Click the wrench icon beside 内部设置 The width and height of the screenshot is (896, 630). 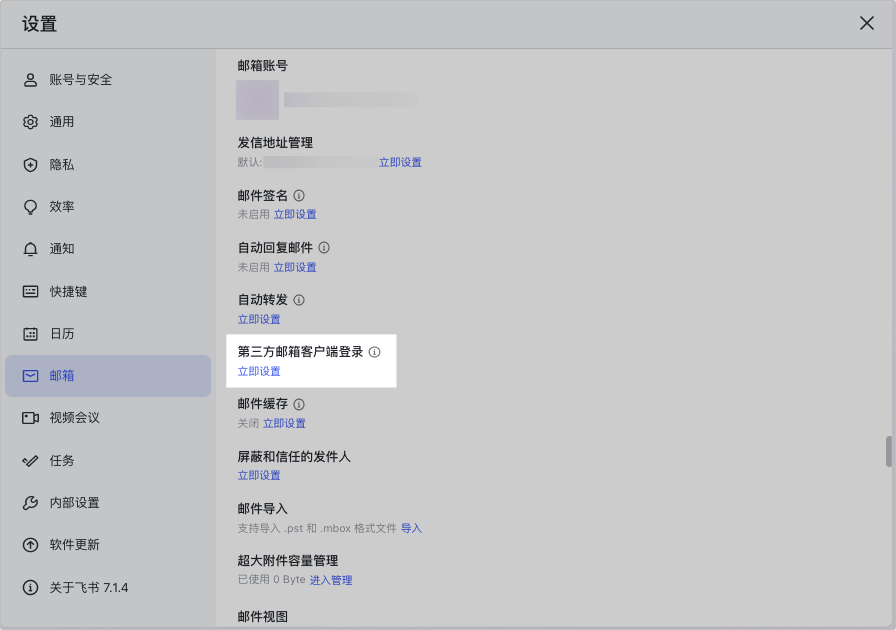[30, 503]
